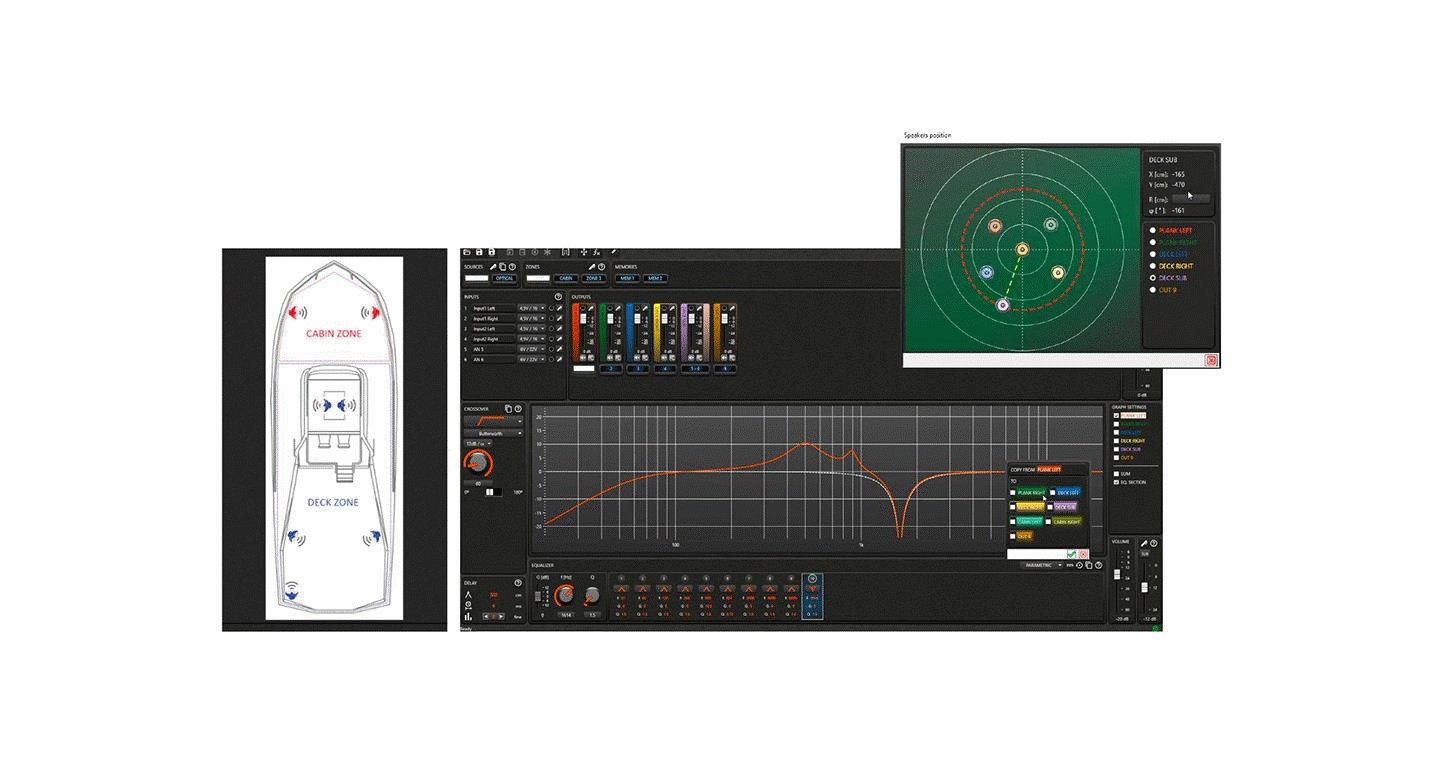Image resolution: width=1440 pixels, height=768 pixels.
Task: Select the fx functions icon in the toolbar
Action: (597, 253)
